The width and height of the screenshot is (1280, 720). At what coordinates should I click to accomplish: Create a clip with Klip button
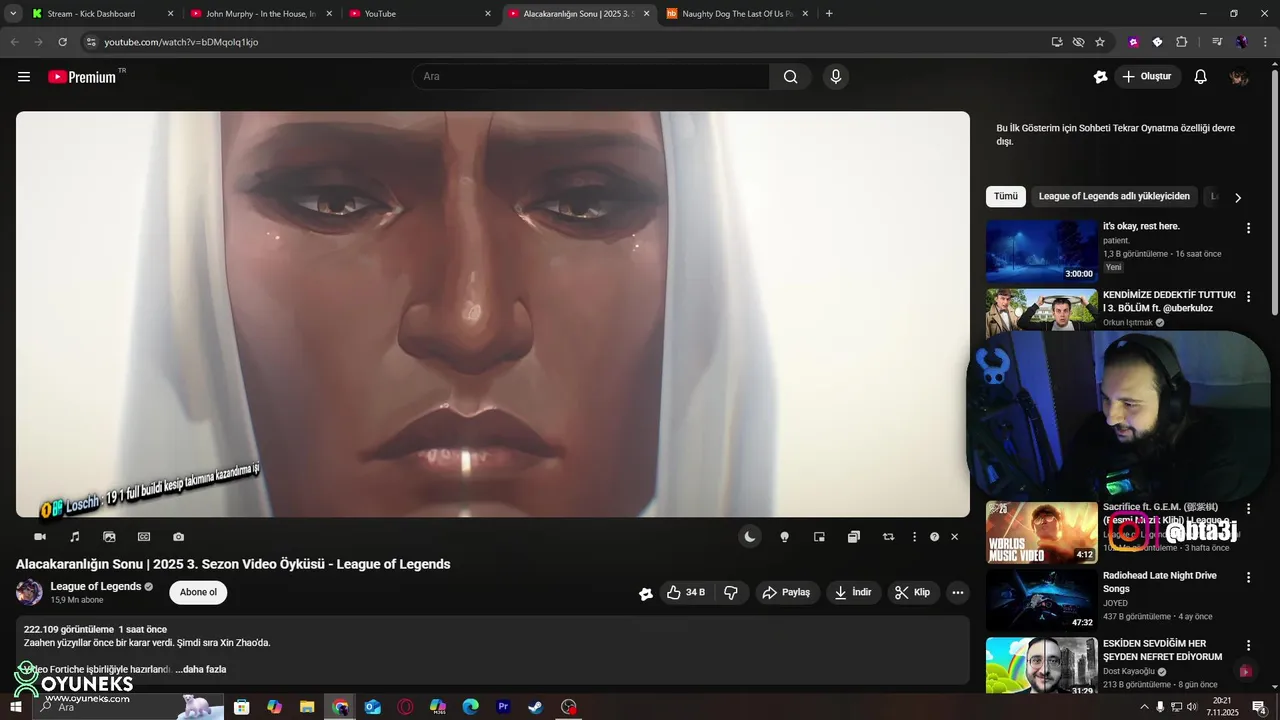pyautogui.click(x=912, y=593)
